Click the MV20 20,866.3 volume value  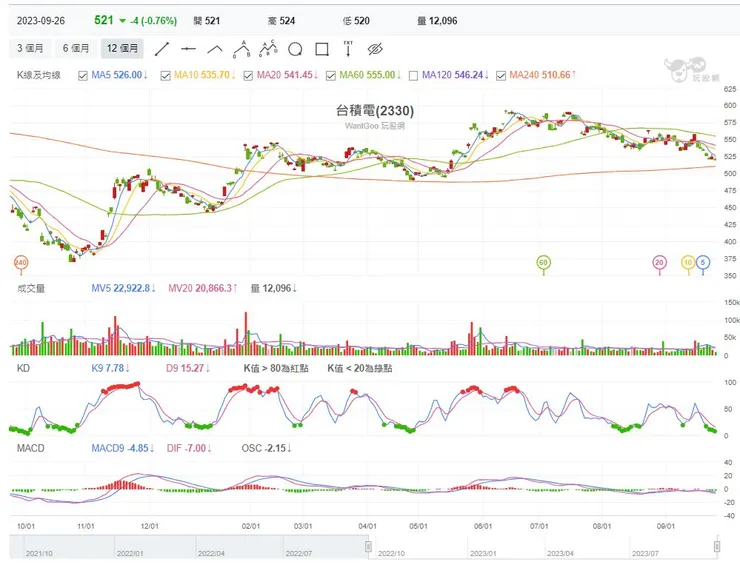pyautogui.click(x=203, y=288)
